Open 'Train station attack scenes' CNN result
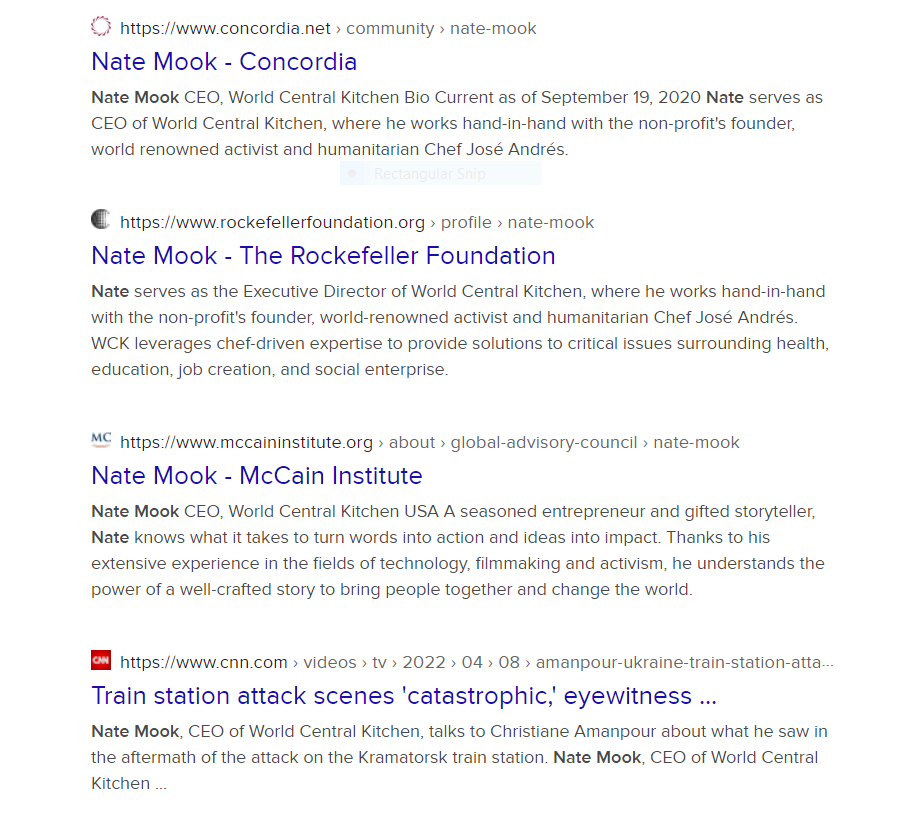The height and width of the screenshot is (815, 917). 404,696
